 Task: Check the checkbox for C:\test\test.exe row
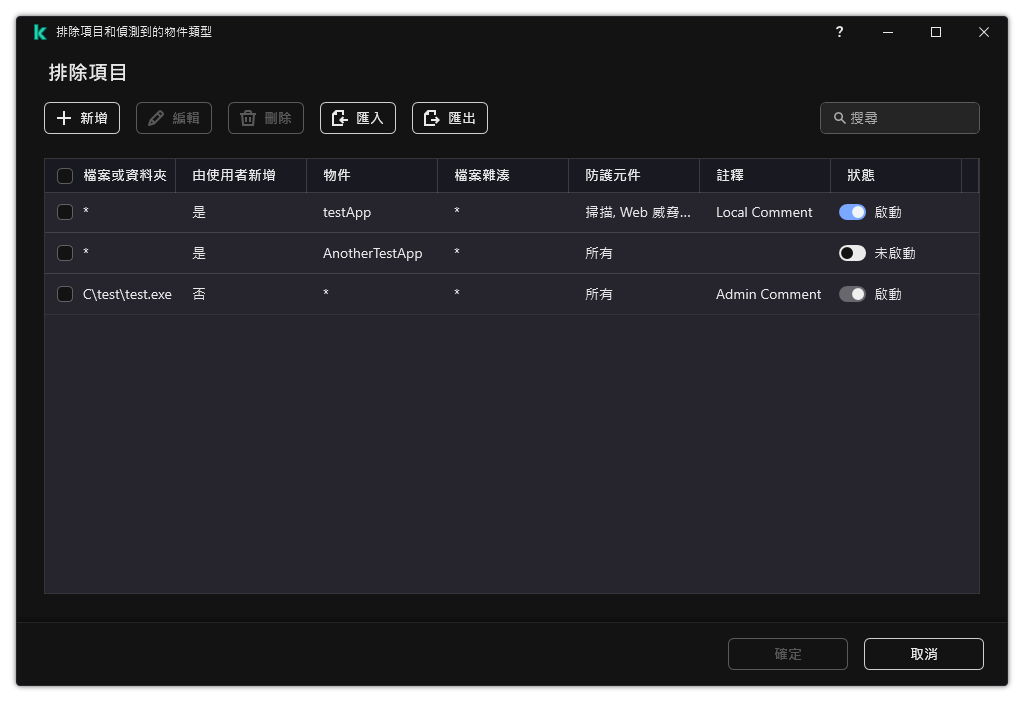(65, 294)
